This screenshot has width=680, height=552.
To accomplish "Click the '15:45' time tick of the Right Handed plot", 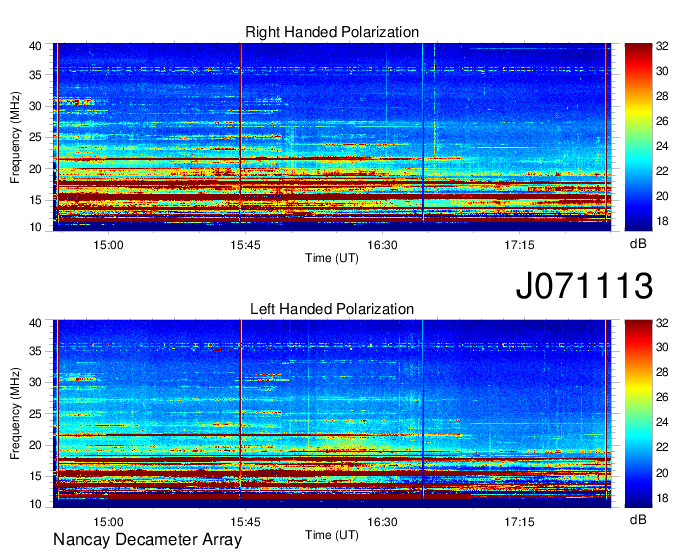I will [x=245, y=245].
